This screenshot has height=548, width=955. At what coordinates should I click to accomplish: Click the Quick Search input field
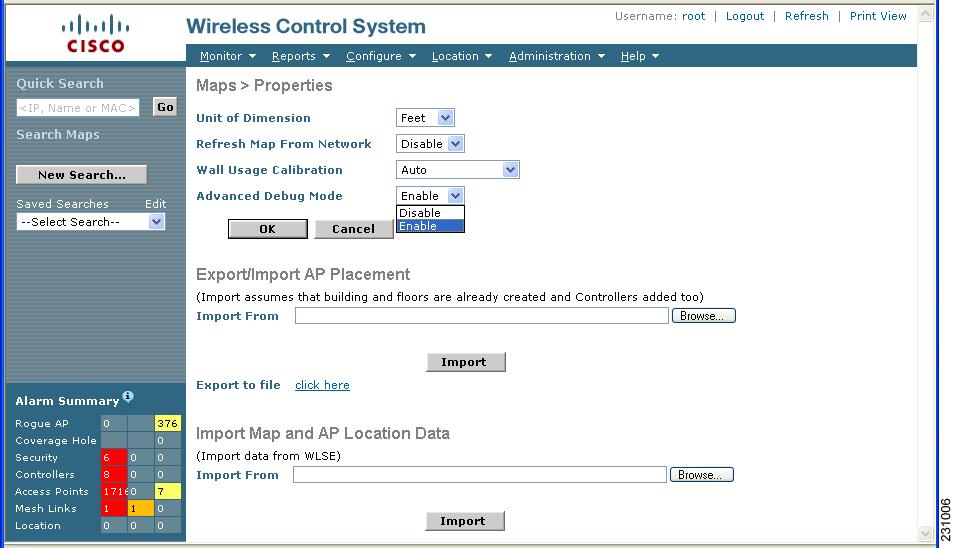point(77,108)
